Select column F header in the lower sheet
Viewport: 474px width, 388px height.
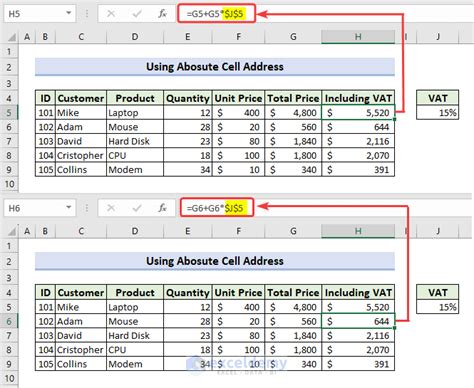click(238, 231)
